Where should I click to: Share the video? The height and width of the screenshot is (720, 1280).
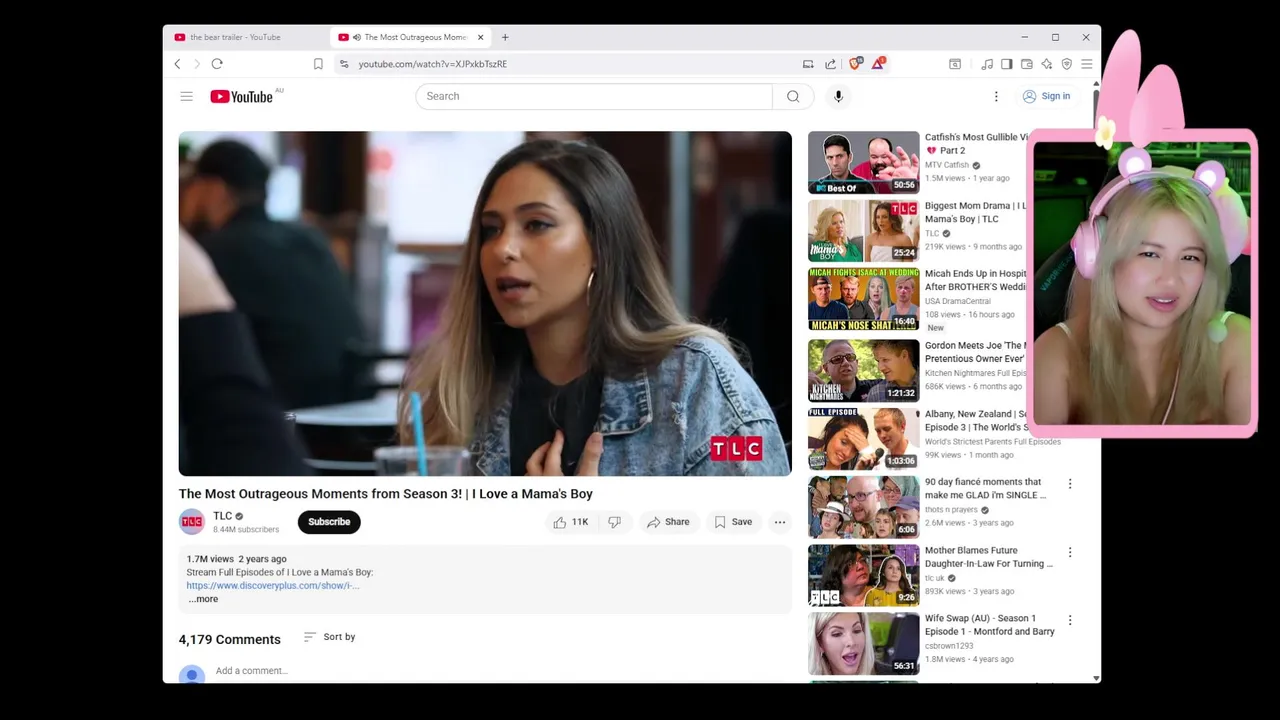668,522
